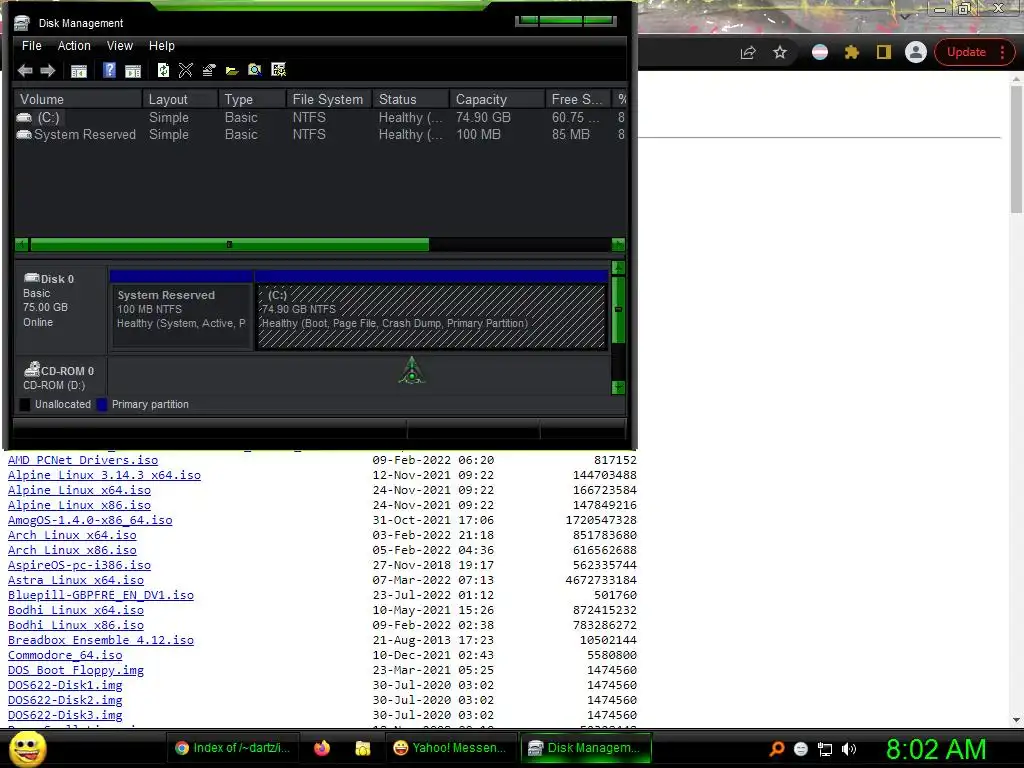This screenshot has width=1024, height=768.
Task: Sort by the File System column header
Action: [x=328, y=99]
